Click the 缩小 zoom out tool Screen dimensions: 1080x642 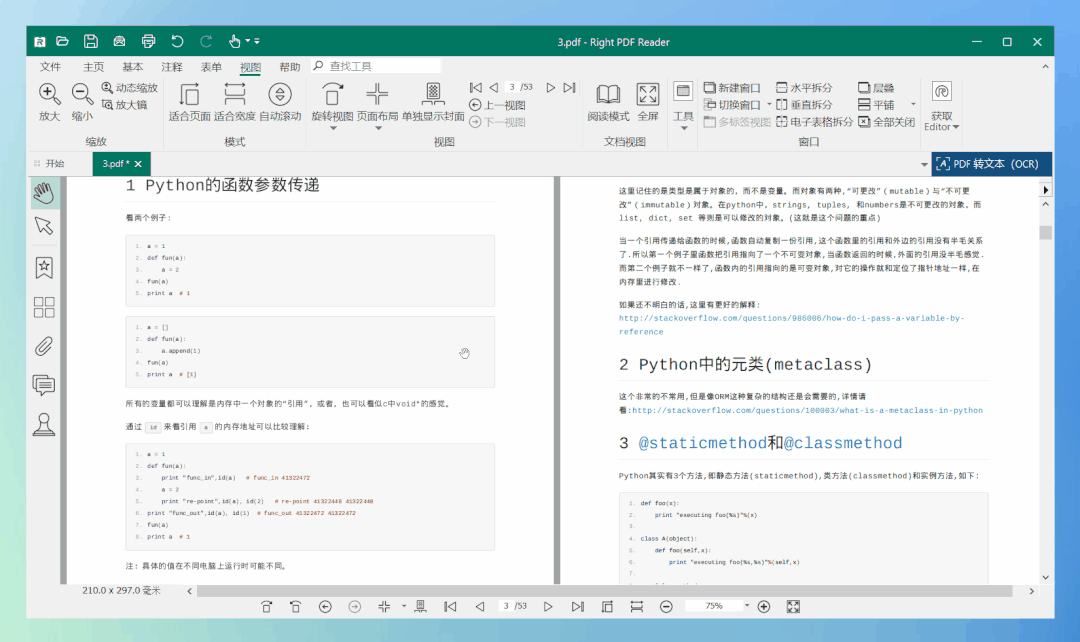82,102
